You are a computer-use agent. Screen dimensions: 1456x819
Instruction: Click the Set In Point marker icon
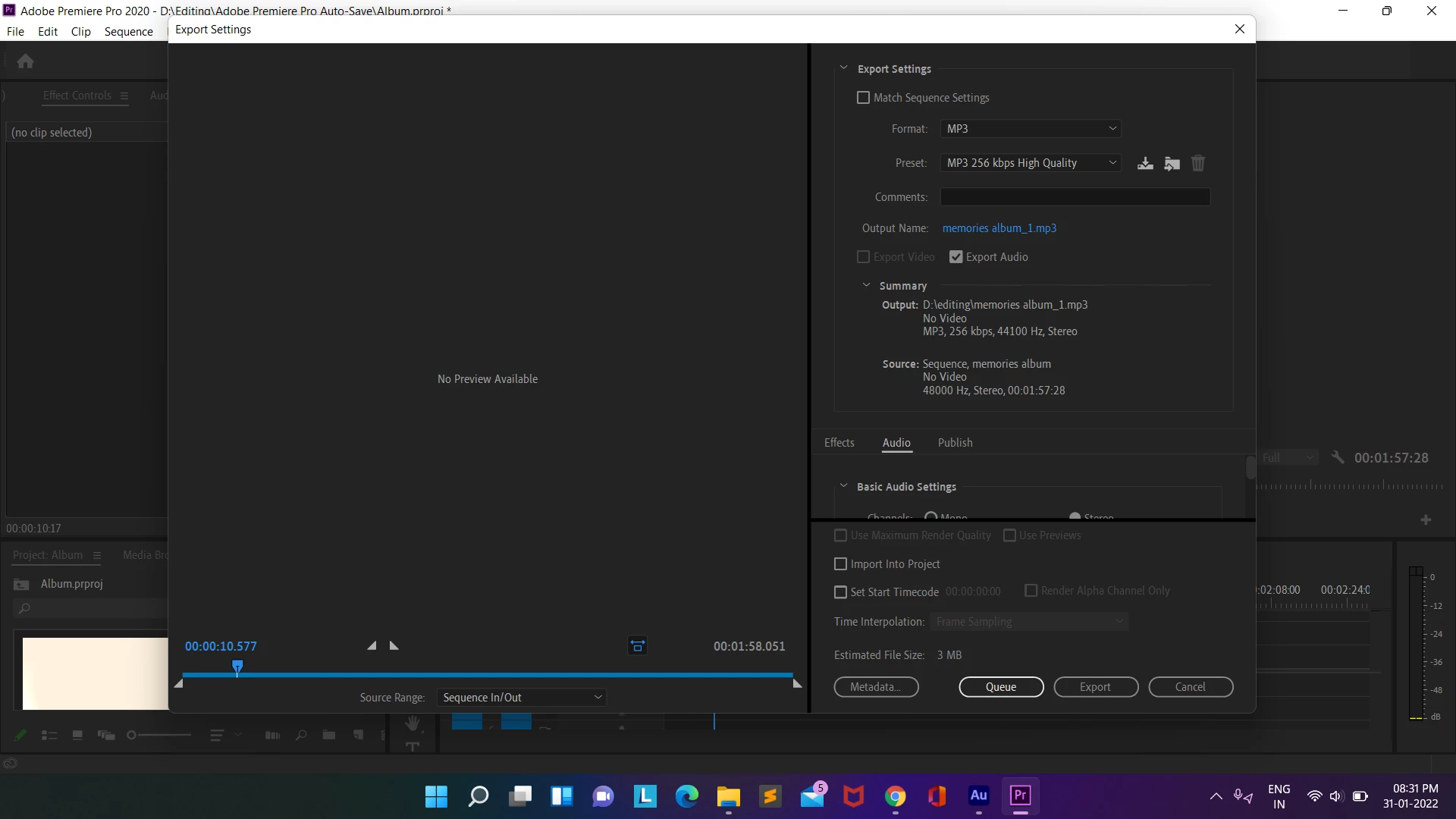click(372, 646)
